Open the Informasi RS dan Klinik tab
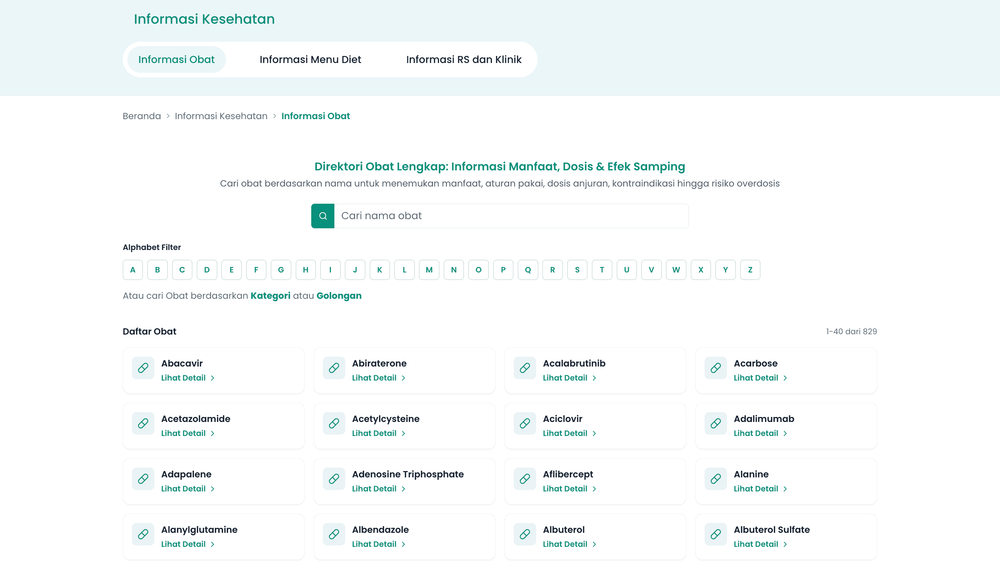Viewport: 1000px width, 566px height. [x=464, y=59]
